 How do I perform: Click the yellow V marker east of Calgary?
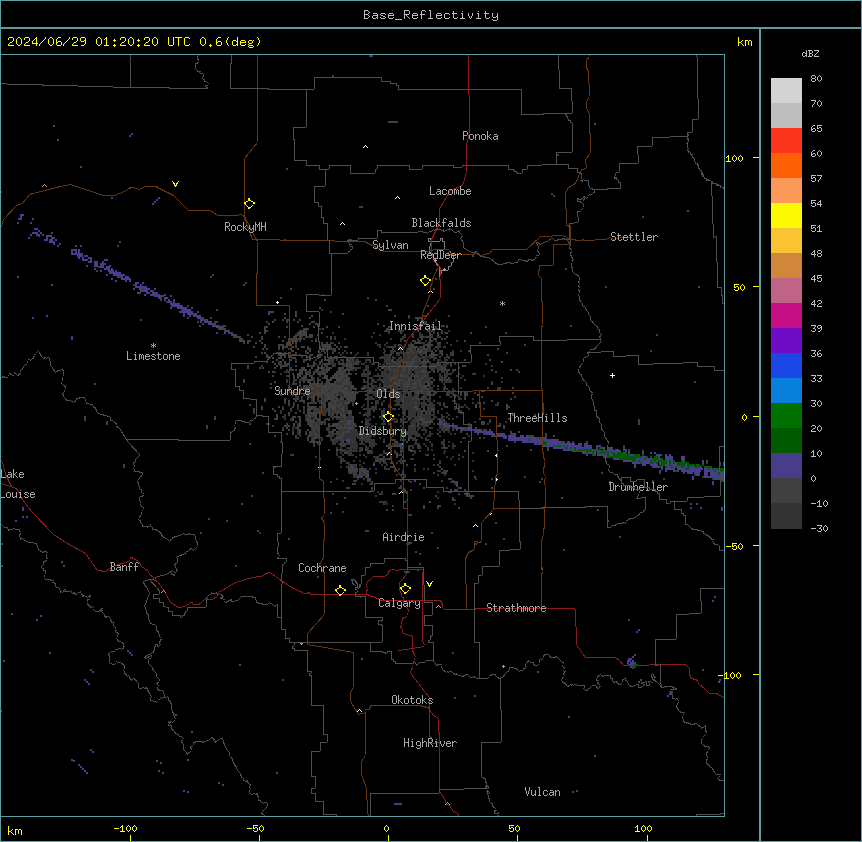[429, 584]
